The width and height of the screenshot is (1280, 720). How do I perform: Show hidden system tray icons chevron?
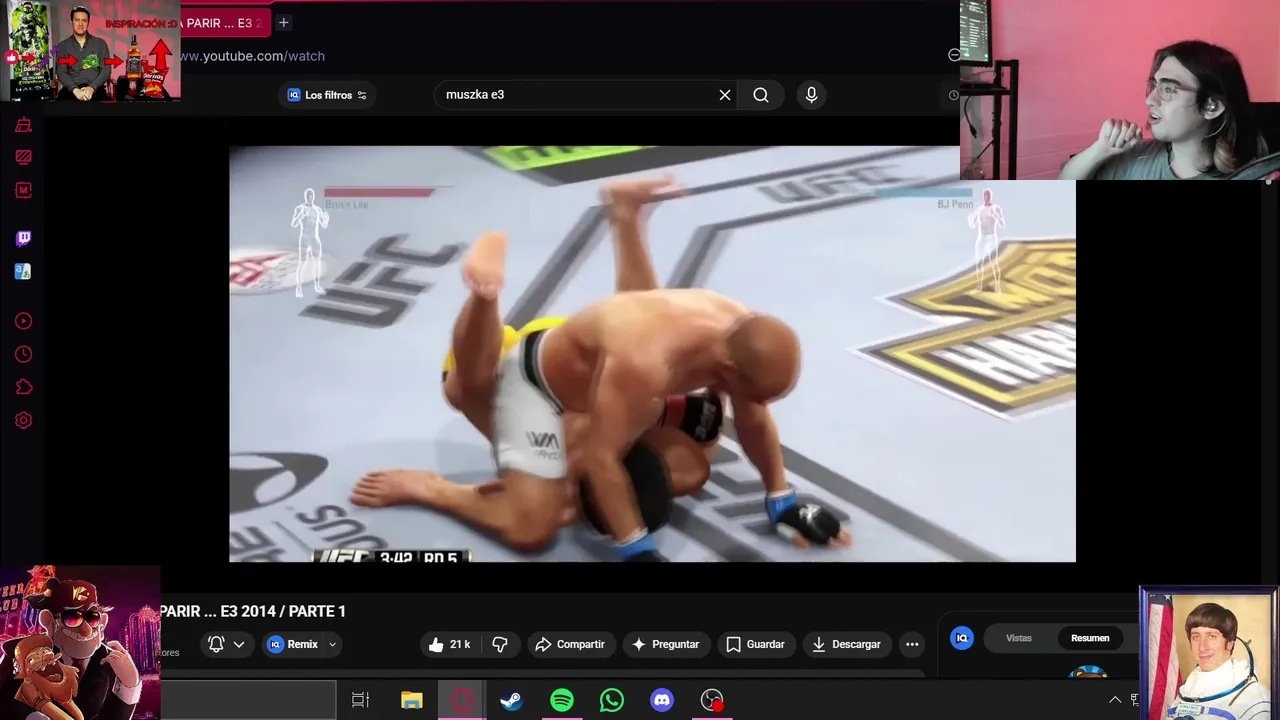pos(1115,700)
